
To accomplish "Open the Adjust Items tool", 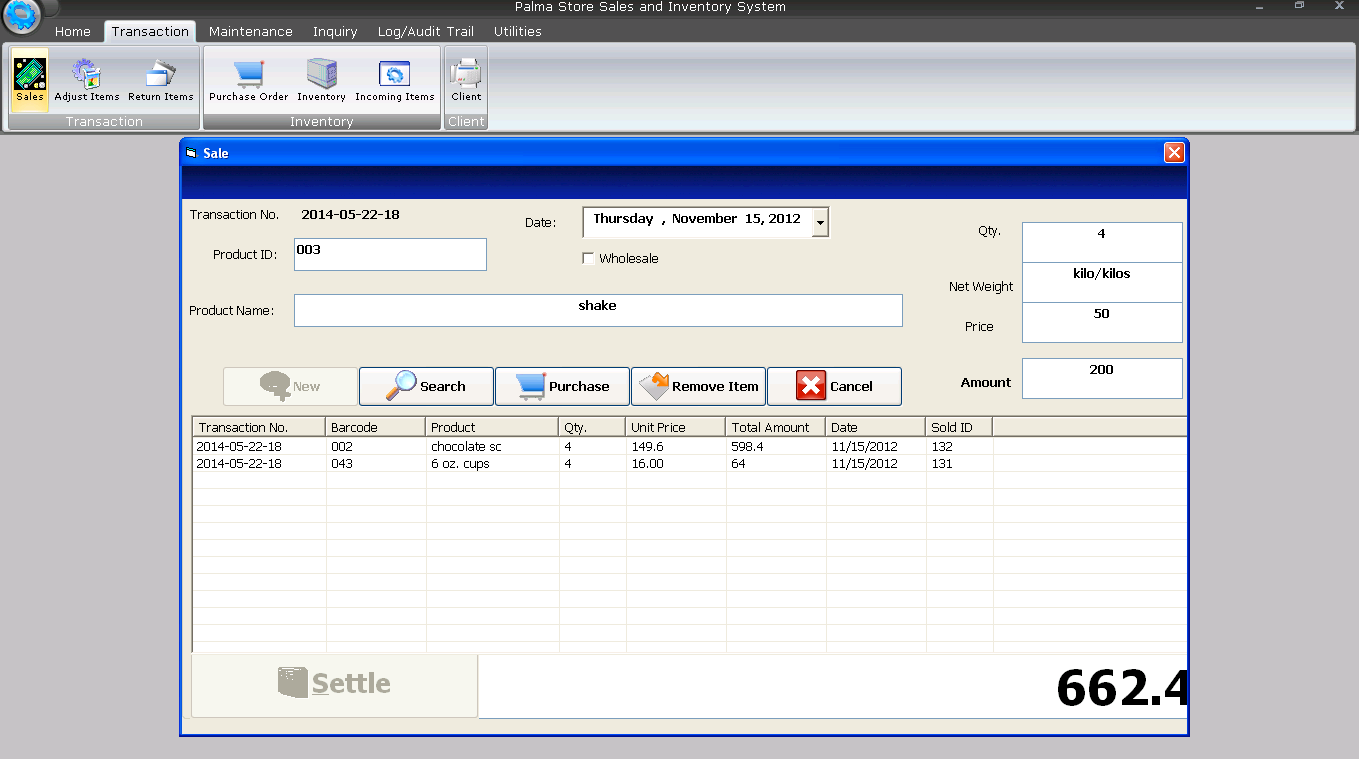I will (x=87, y=80).
